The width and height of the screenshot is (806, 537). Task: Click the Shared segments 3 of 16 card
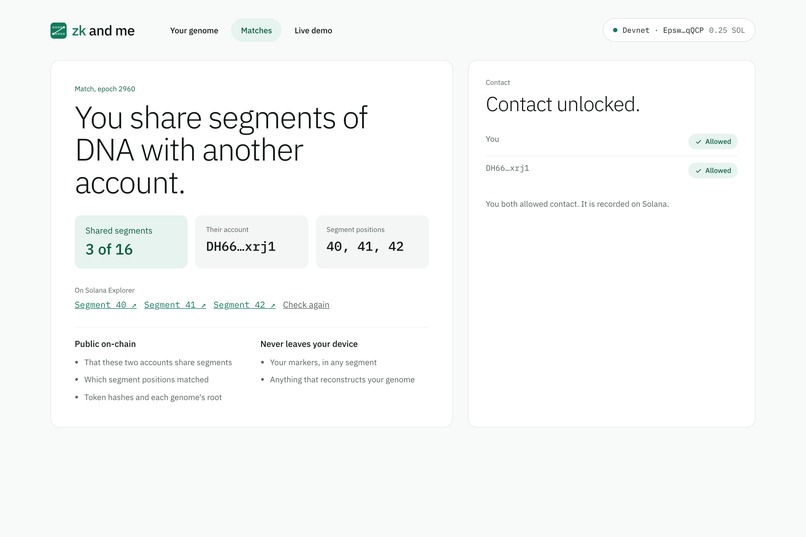(131, 242)
